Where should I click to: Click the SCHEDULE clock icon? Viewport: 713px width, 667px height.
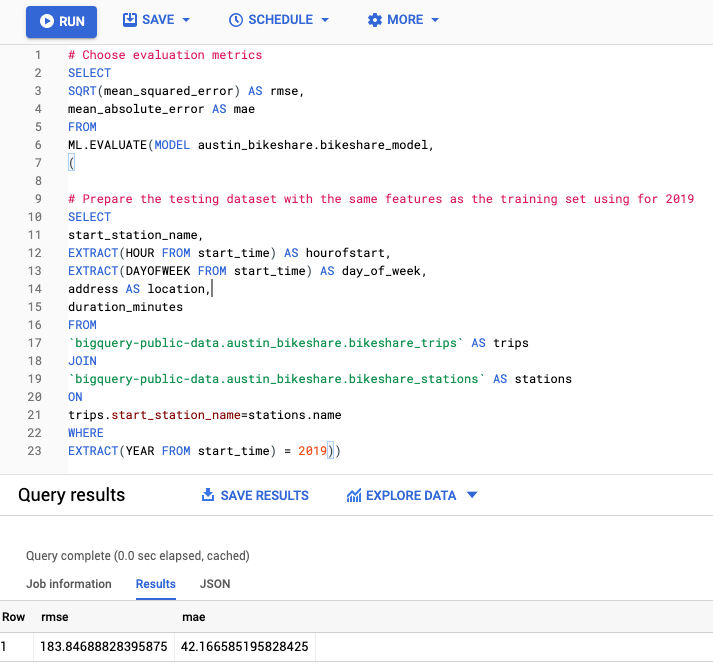pyautogui.click(x=236, y=20)
